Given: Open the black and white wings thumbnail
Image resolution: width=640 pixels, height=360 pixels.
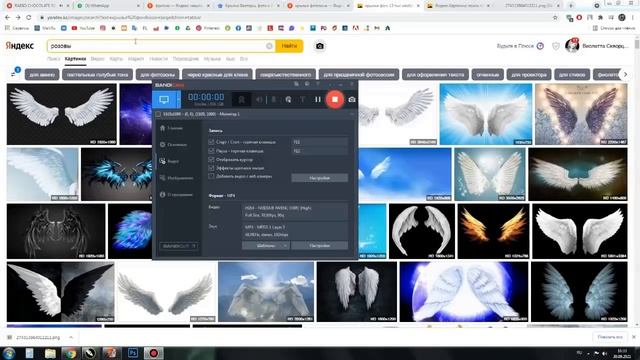Looking at the screenshot, I should [60, 292].
